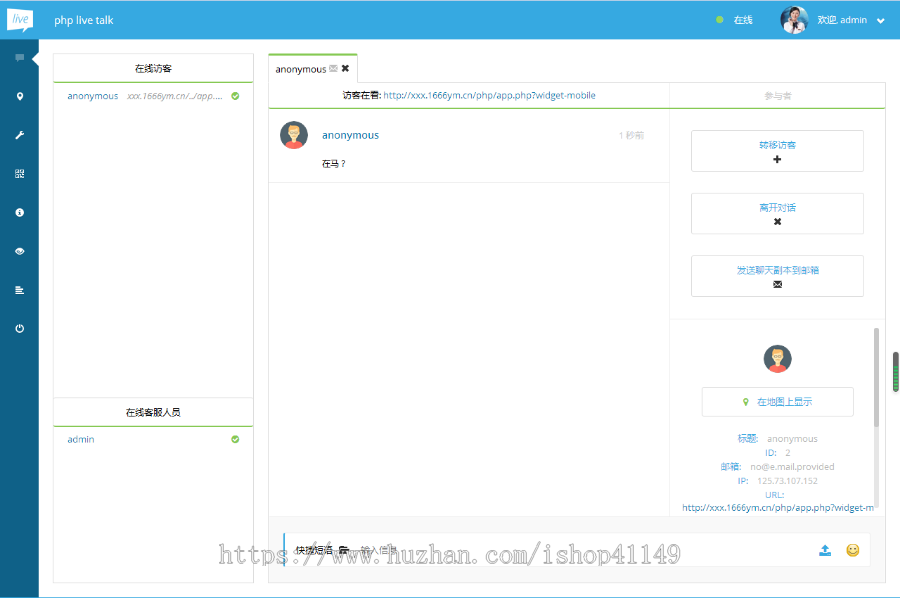Click the live logo in the header

point(20,20)
